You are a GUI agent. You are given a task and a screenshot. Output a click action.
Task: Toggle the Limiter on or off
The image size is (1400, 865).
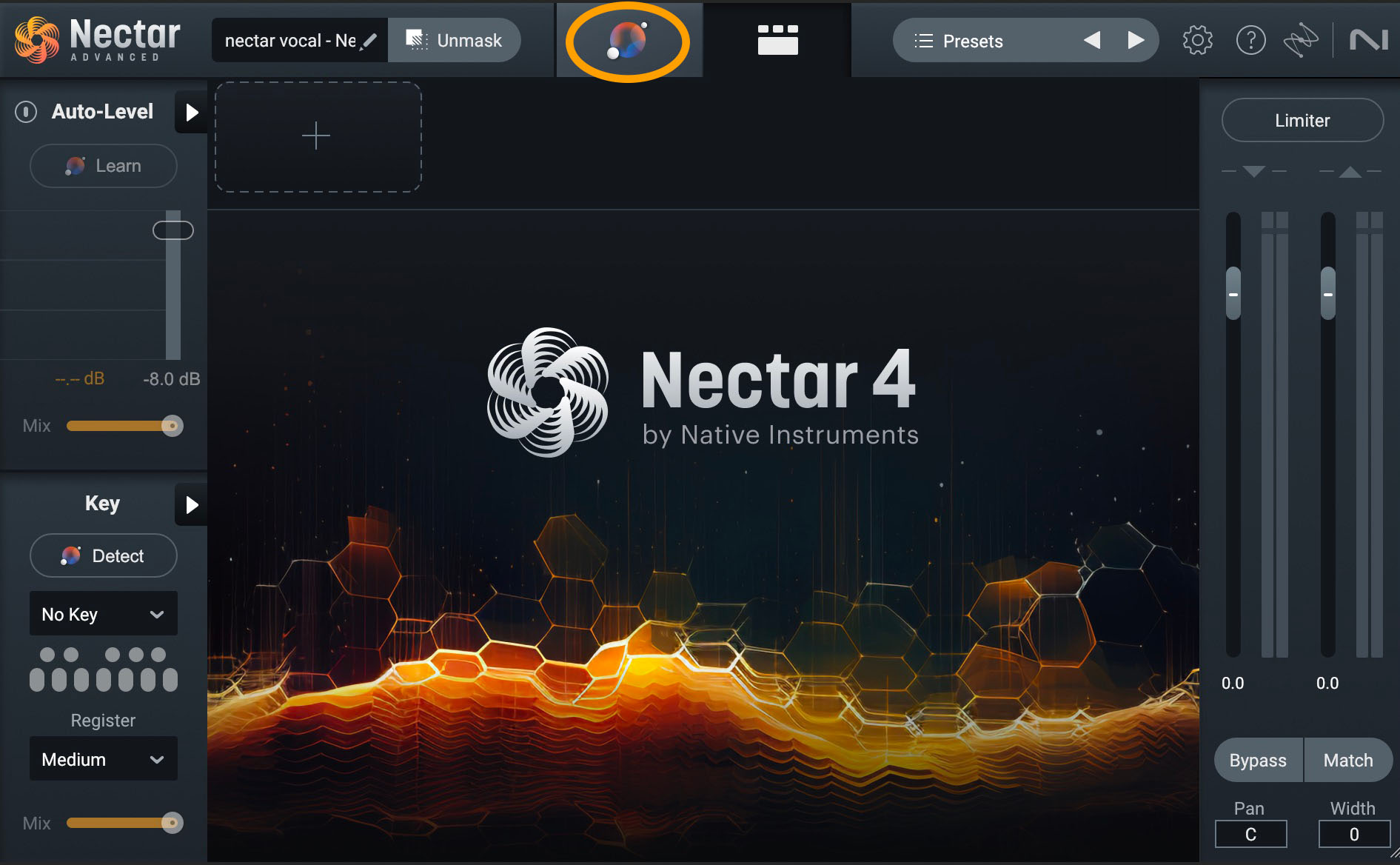[1302, 120]
